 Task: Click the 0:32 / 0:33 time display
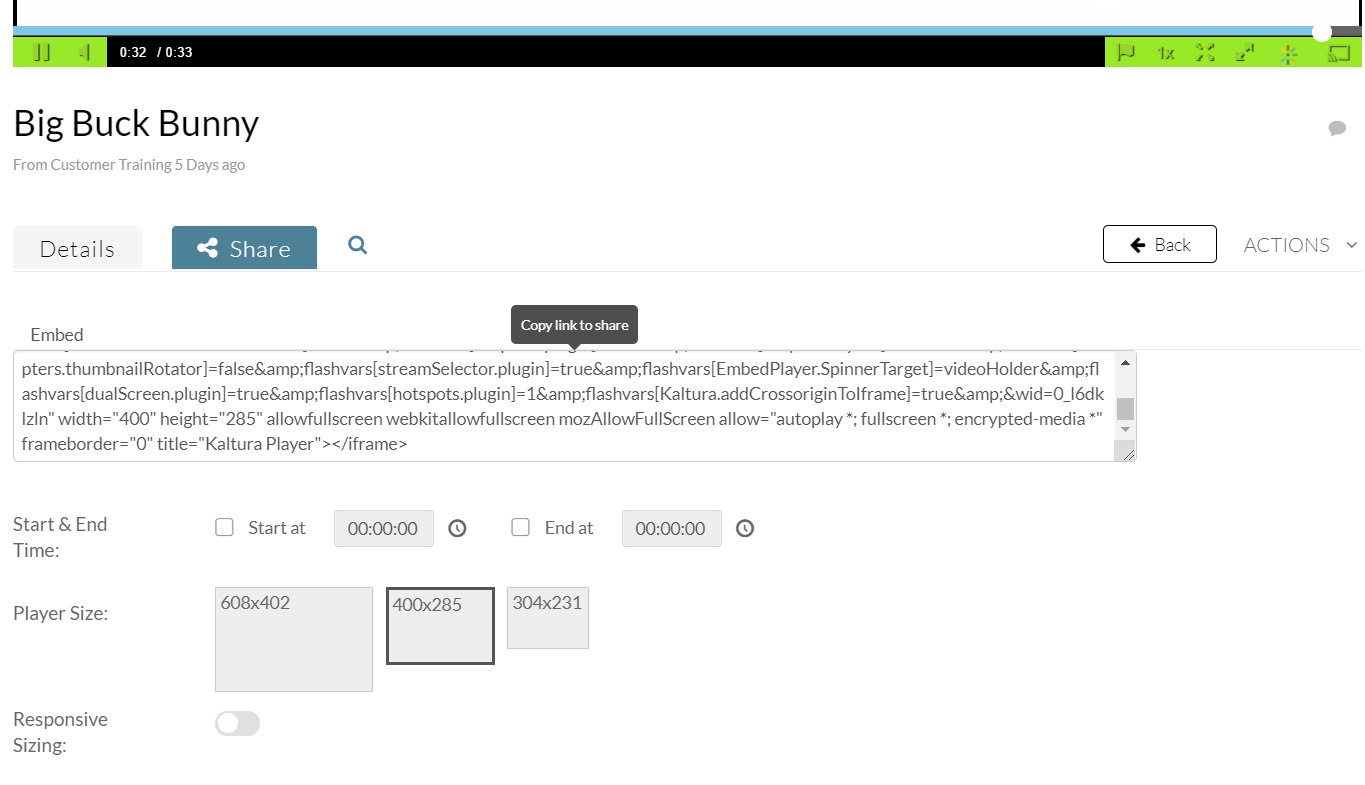[x=156, y=52]
